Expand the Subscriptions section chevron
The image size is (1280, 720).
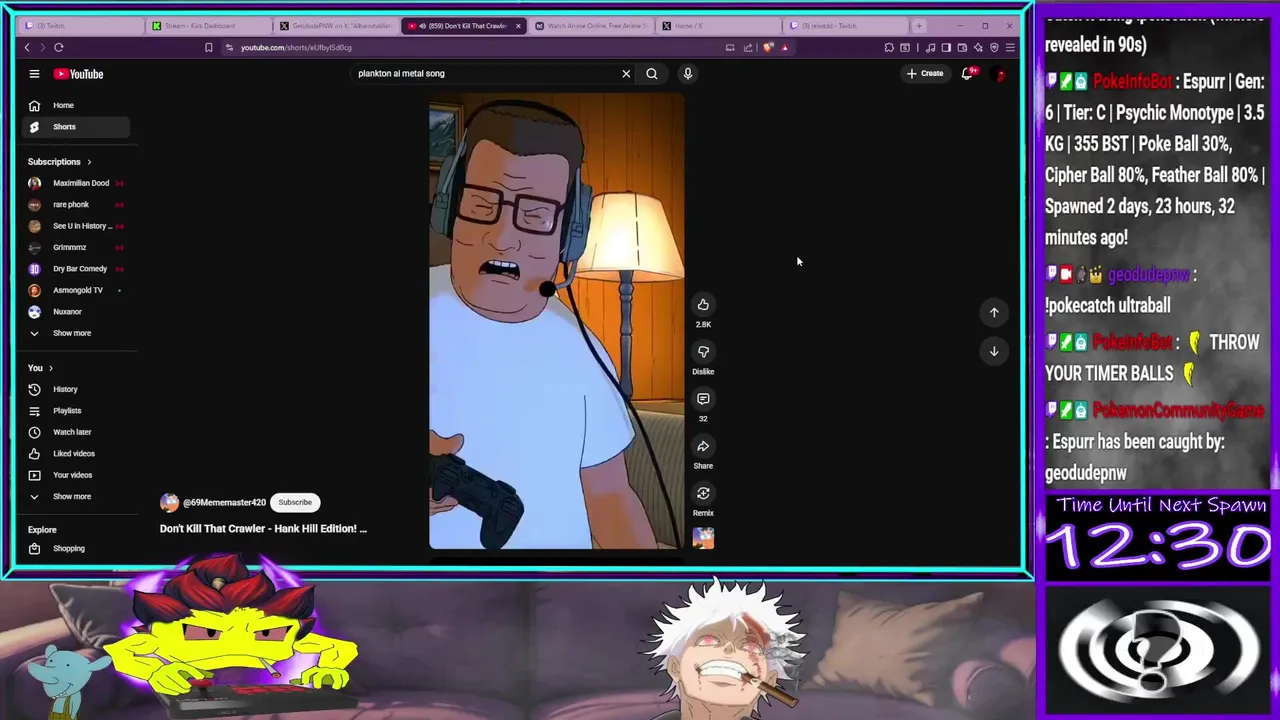pos(89,162)
